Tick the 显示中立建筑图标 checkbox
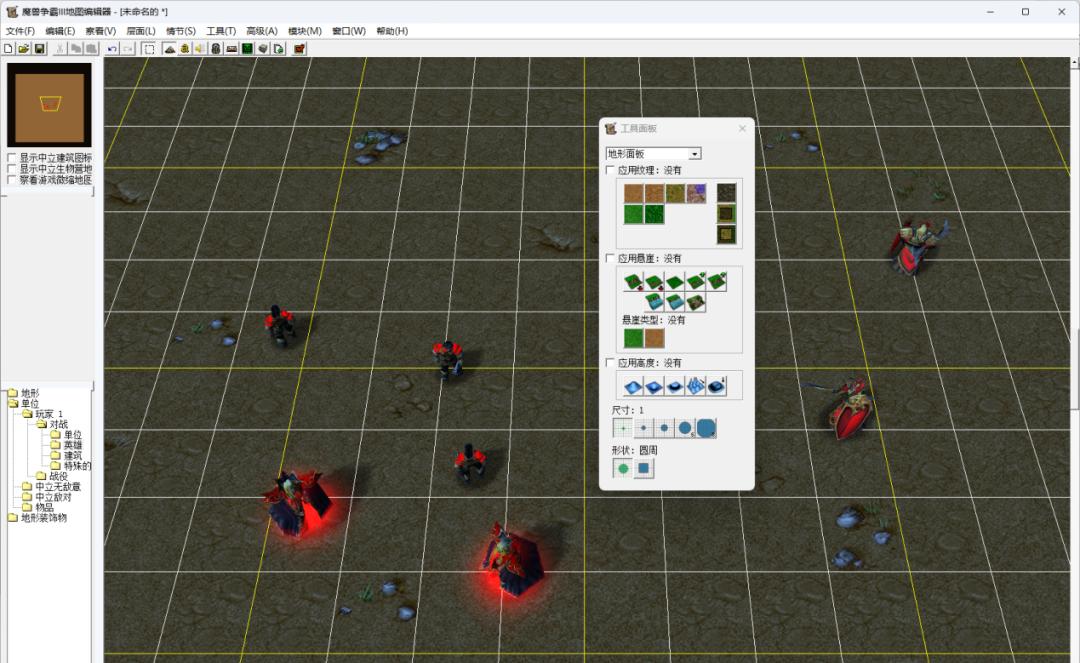Screen dimensions: 1080x663 pyautogui.click(x=12, y=158)
